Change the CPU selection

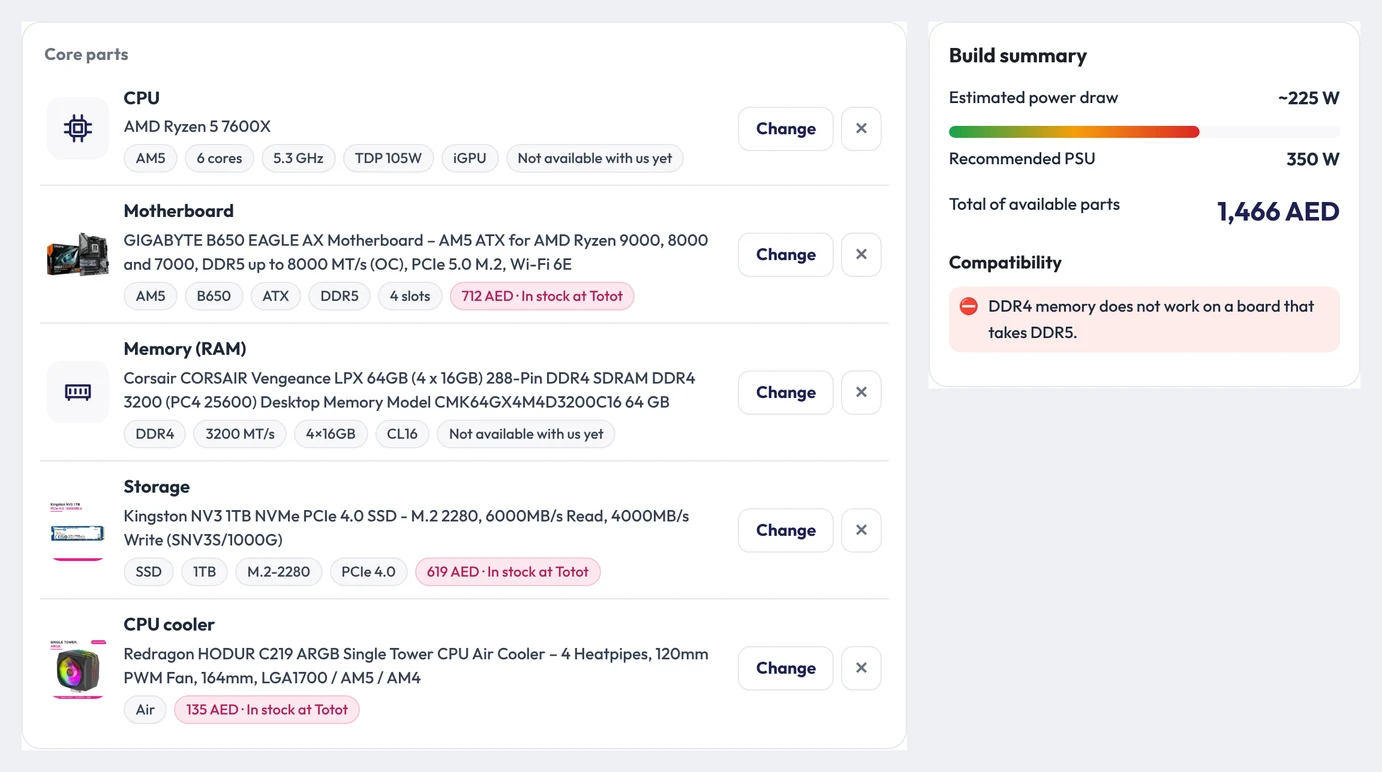(786, 129)
